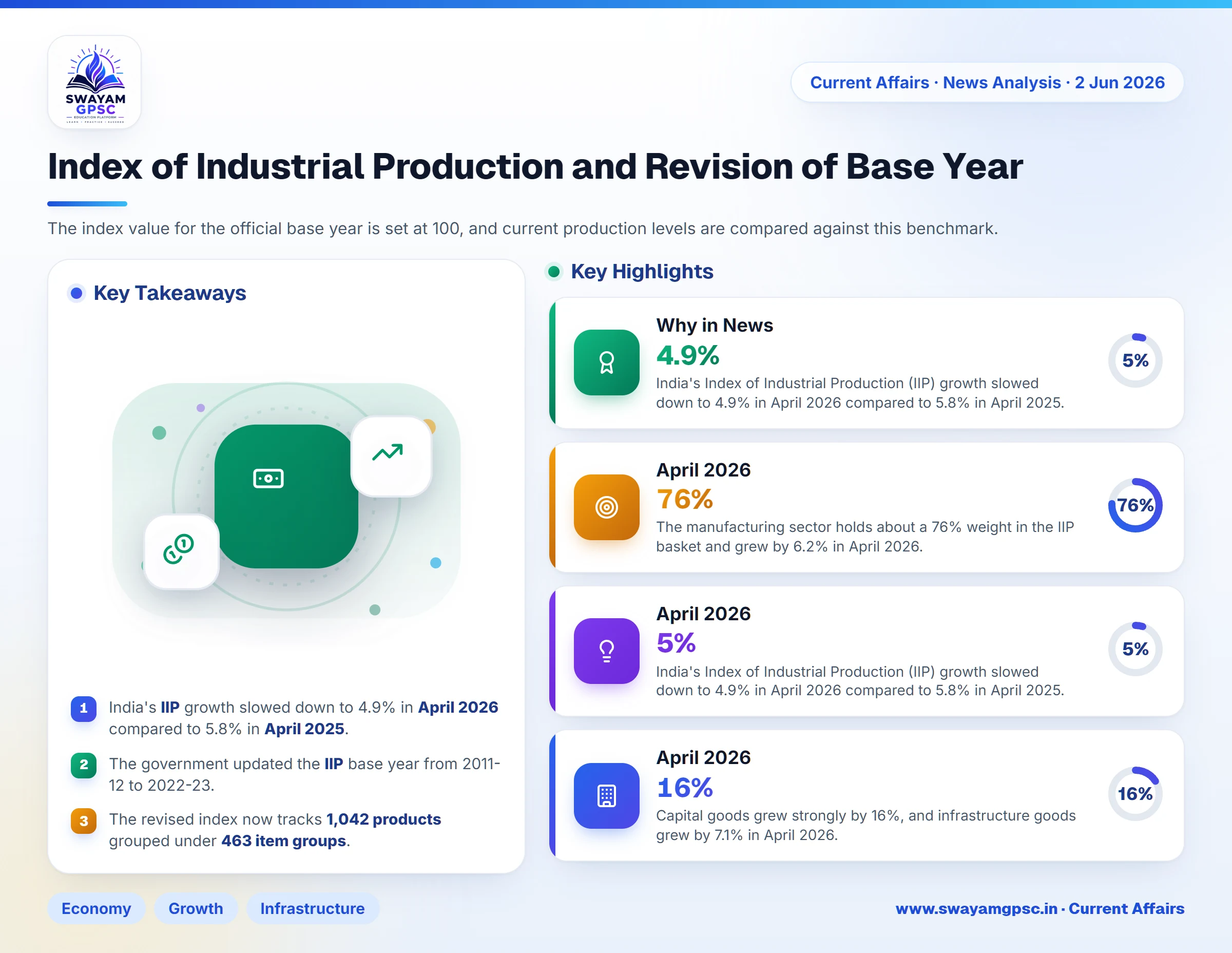Click the orange 76% value
This screenshot has height=953, width=1232.
(x=685, y=500)
